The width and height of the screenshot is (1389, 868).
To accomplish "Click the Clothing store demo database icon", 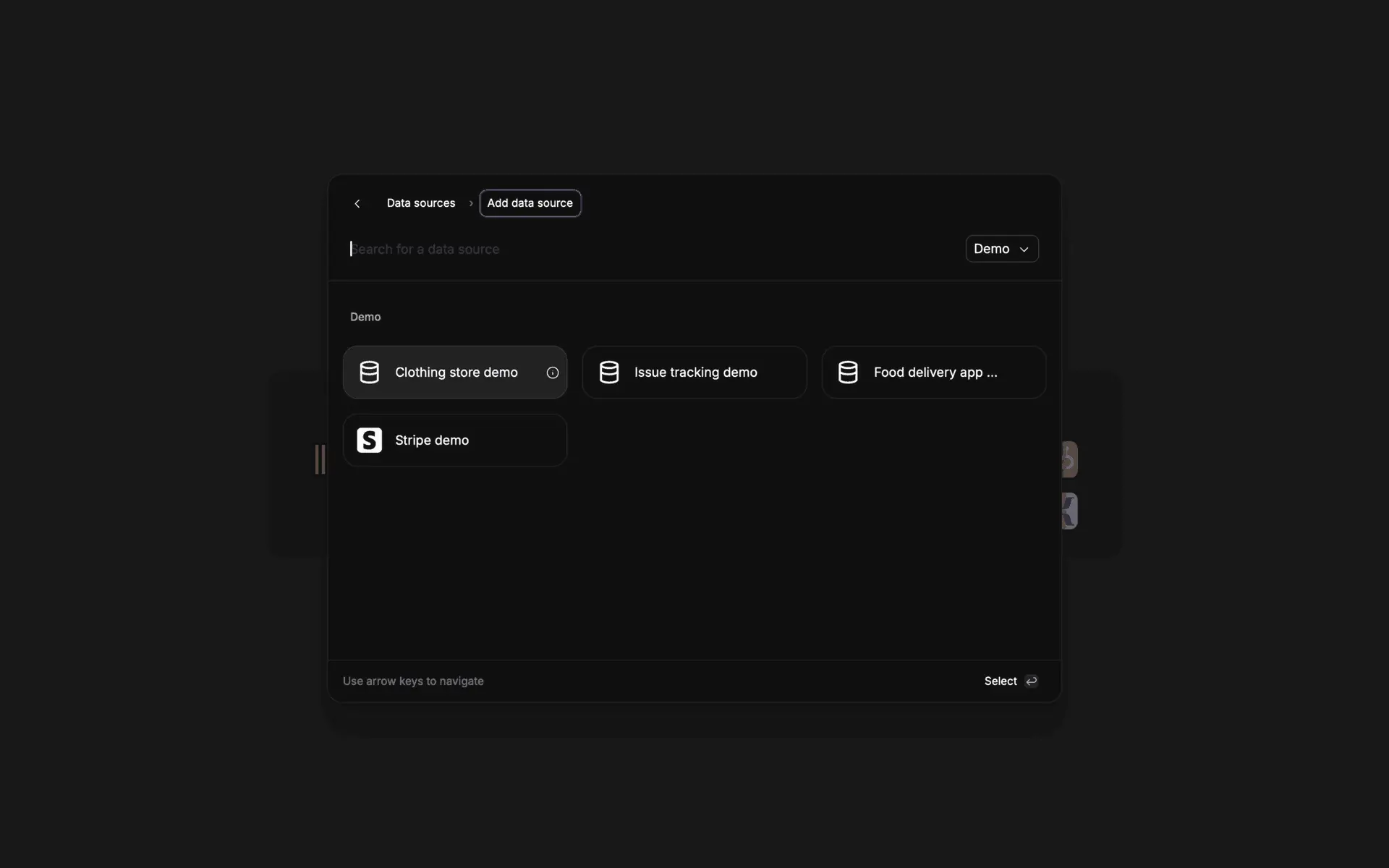I will click(369, 373).
